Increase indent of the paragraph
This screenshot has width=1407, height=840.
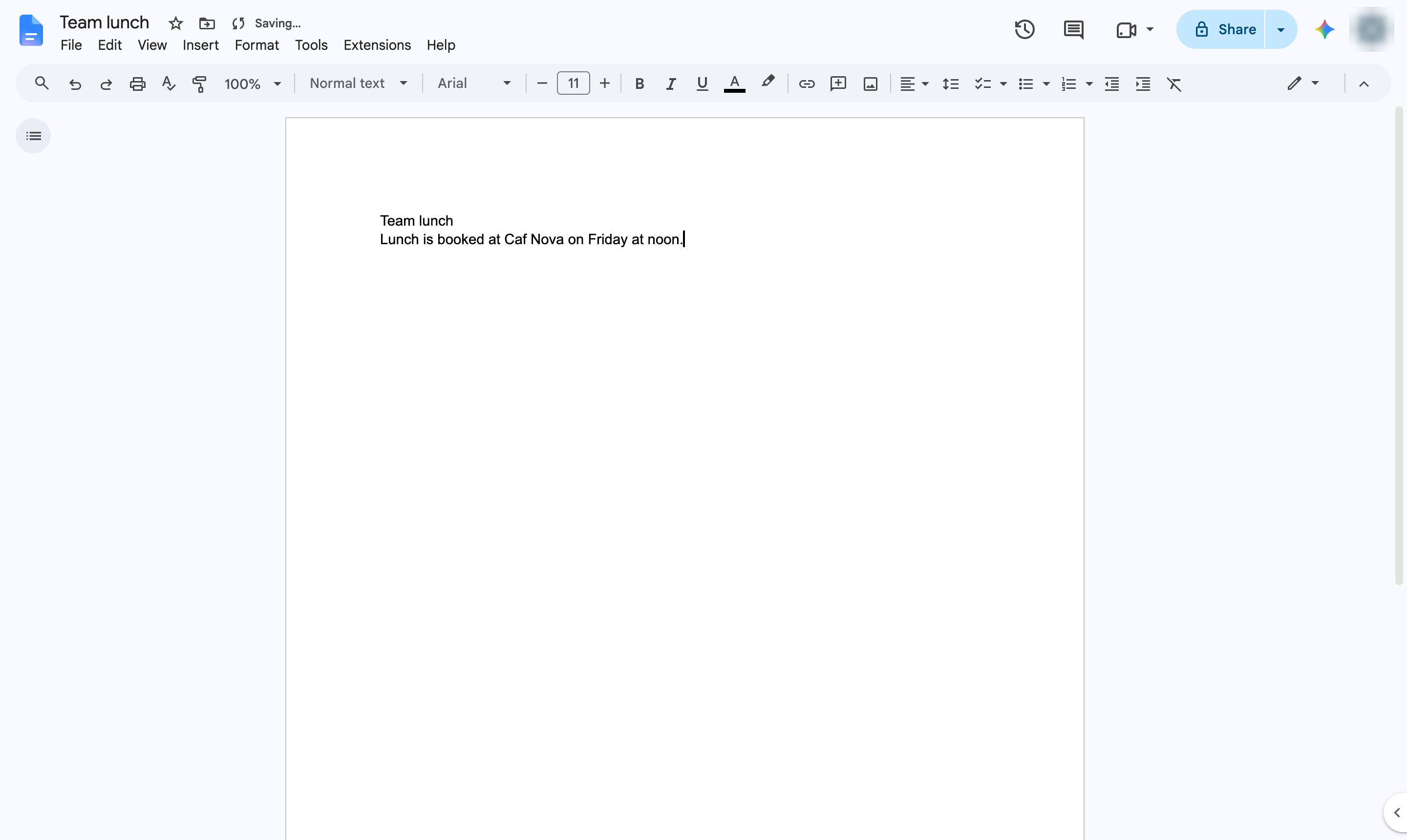pos(1143,84)
